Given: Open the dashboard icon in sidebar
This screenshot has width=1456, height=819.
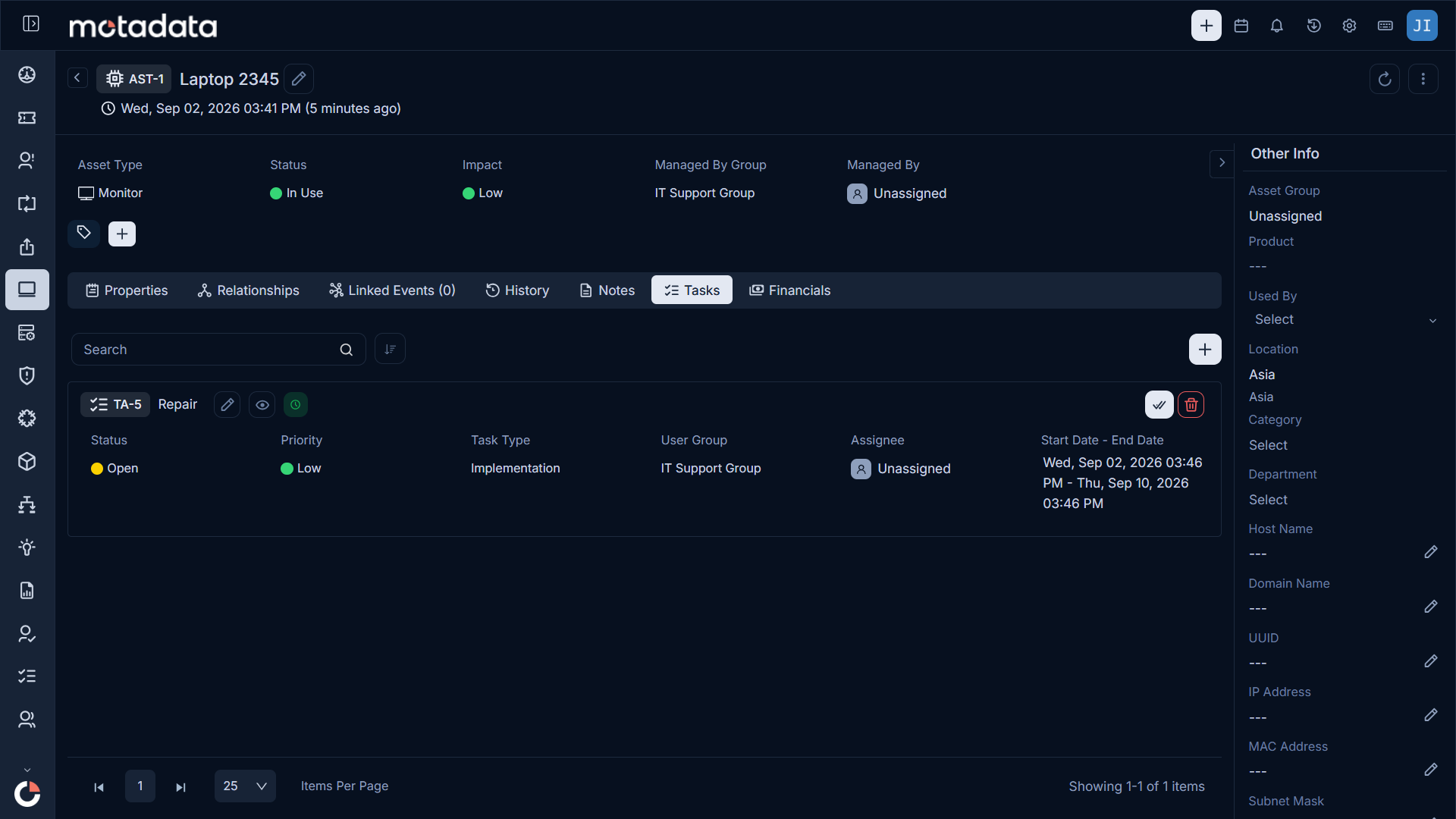Looking at the screenshot, I should click(x=27, y=74).
